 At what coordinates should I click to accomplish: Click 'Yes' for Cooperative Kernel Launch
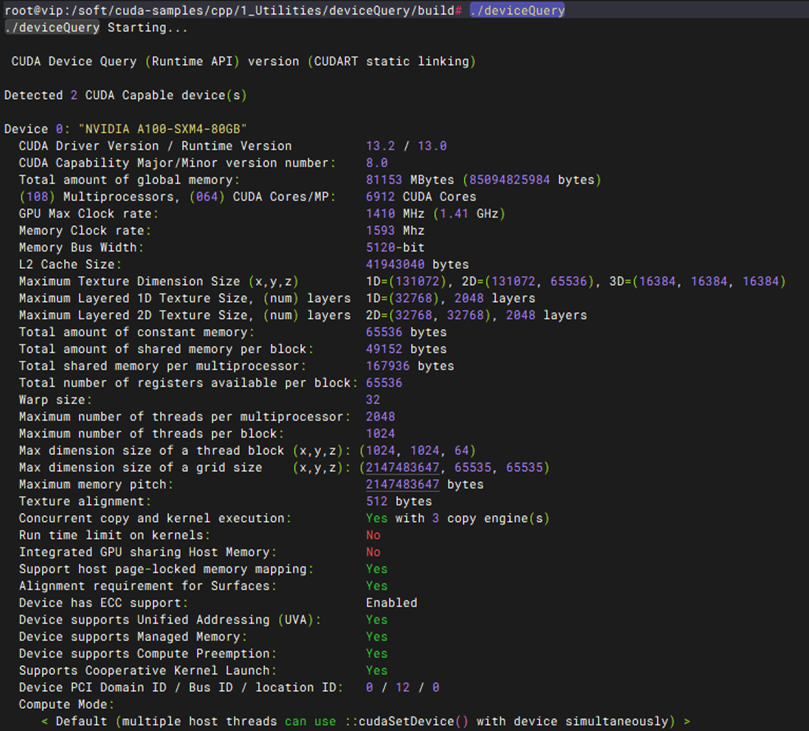pyautogui.click(x=377, y=671)
